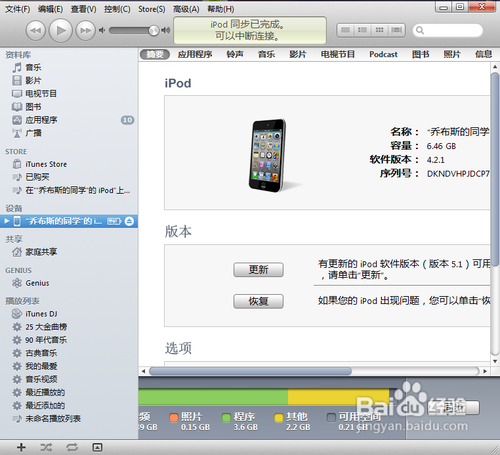Image resolution: width=500 pixels, height=455 pixels.
Task: Focus the search field
Action: (x=448, y=30)
